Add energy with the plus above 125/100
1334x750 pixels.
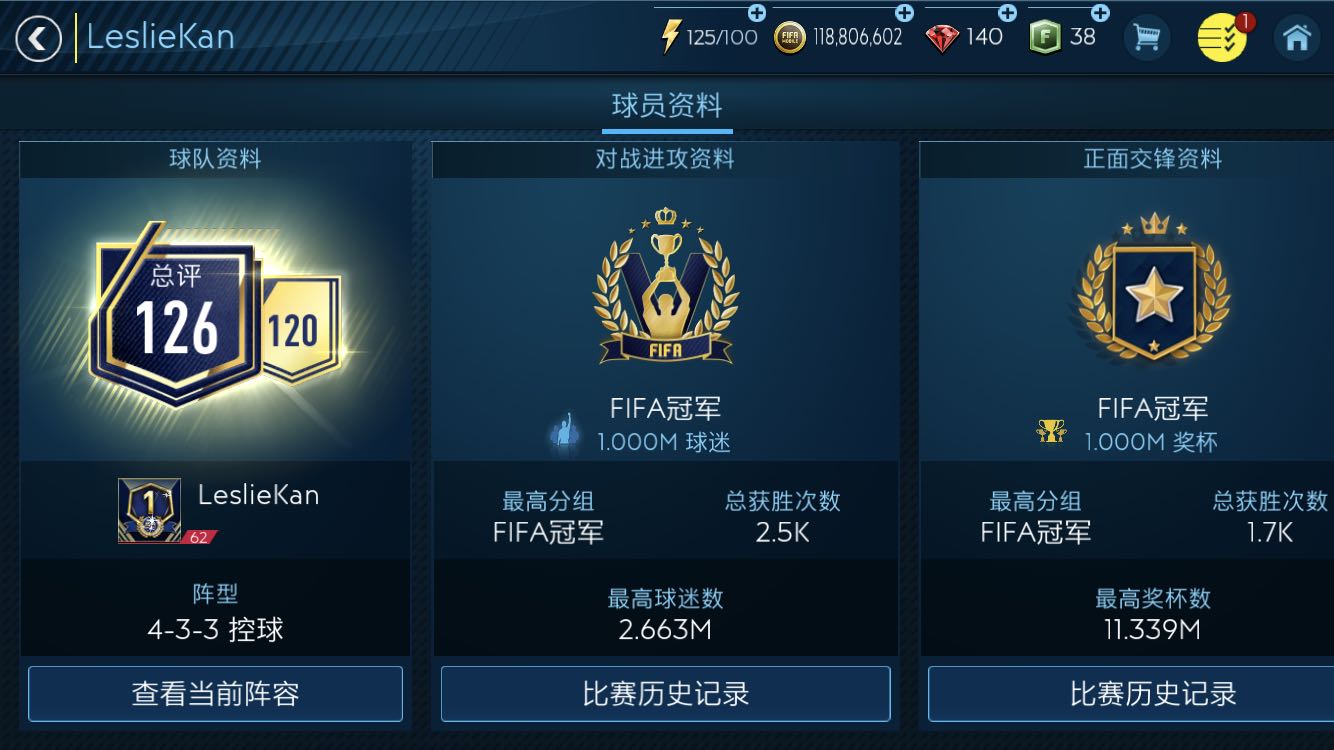(x=757, y=13)
